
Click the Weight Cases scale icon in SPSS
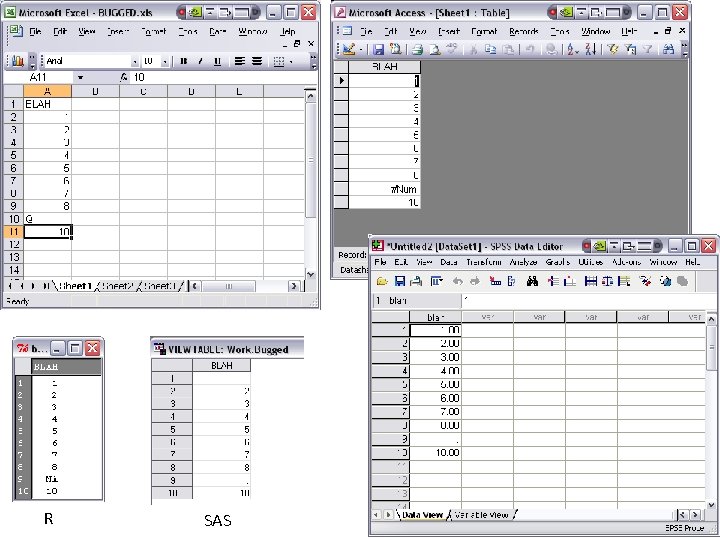point(607,281)
